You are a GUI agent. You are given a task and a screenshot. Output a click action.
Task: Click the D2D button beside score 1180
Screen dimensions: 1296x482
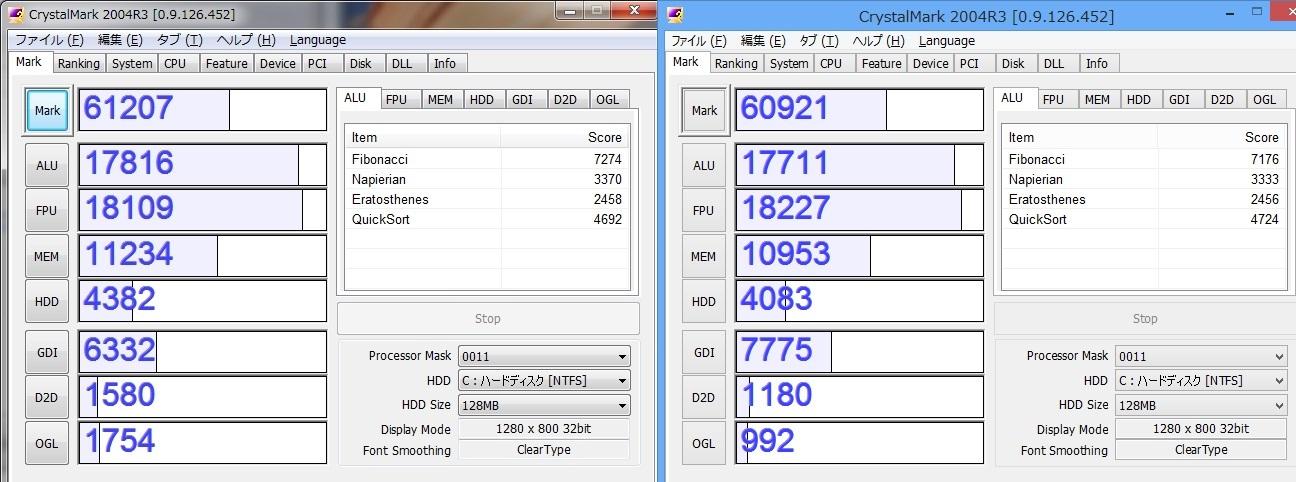(x=704, y=397)
